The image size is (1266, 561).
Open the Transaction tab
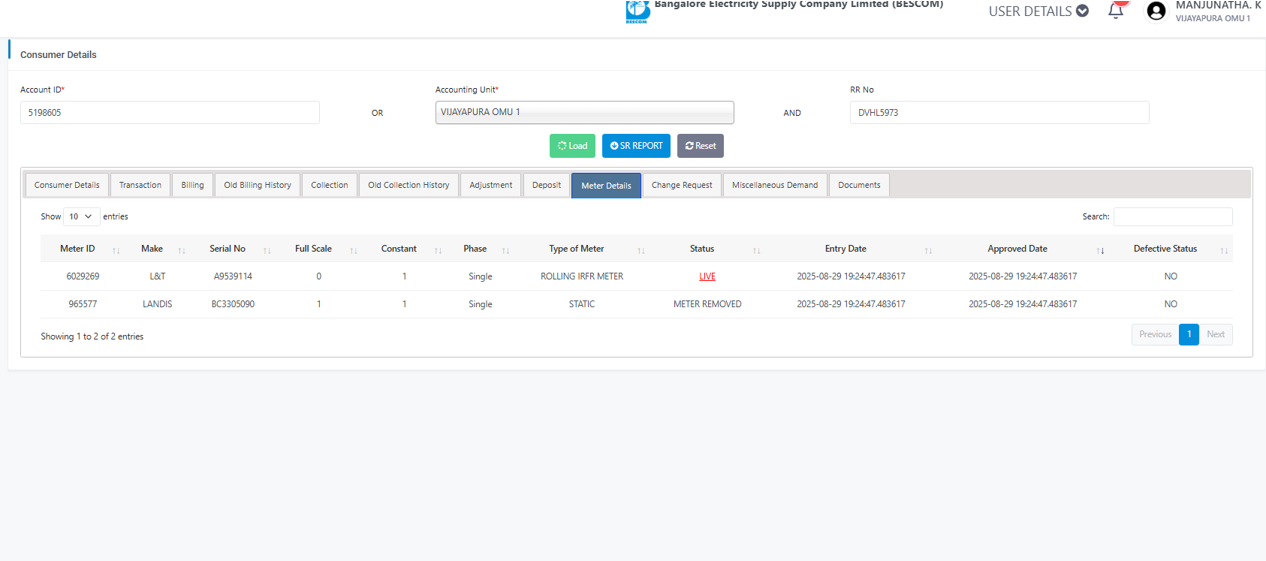click(140, 185)
